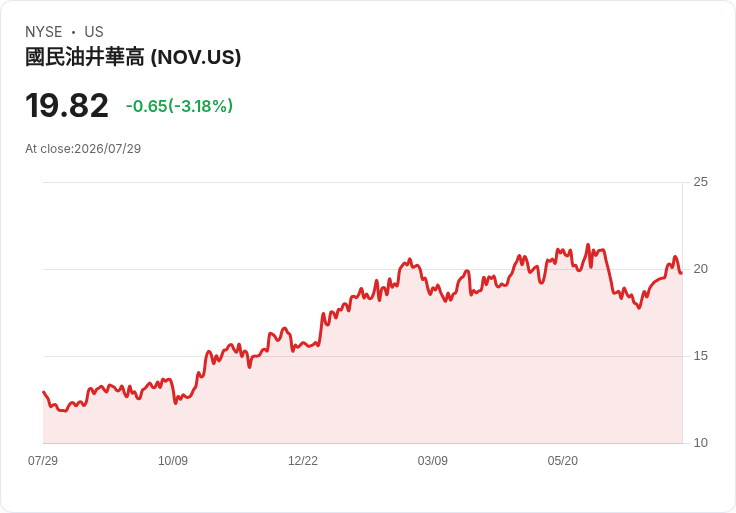
Task: Click the chart line's highest peak
Action: point(588,245)
